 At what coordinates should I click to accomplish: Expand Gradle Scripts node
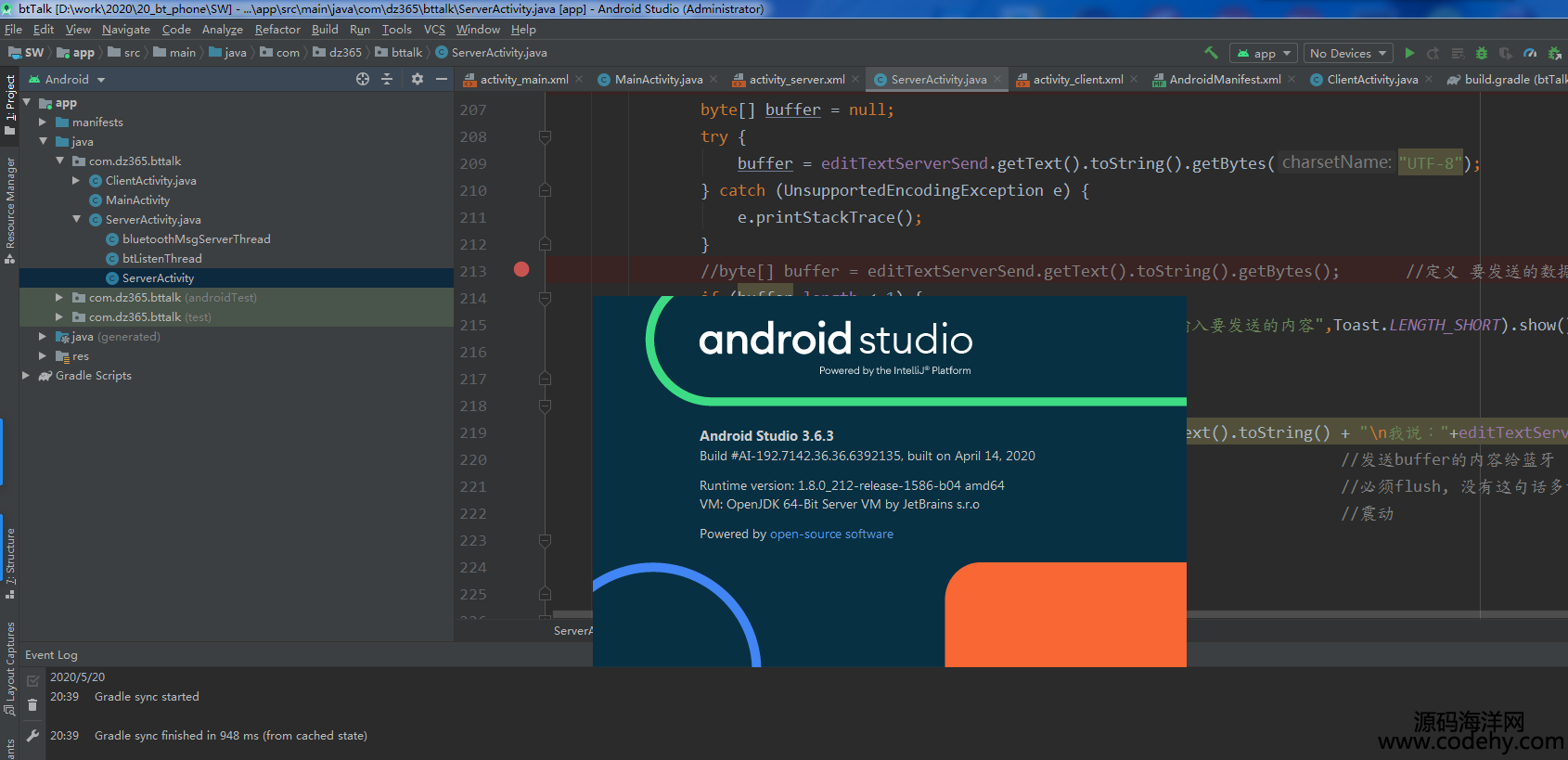[26, 375]
